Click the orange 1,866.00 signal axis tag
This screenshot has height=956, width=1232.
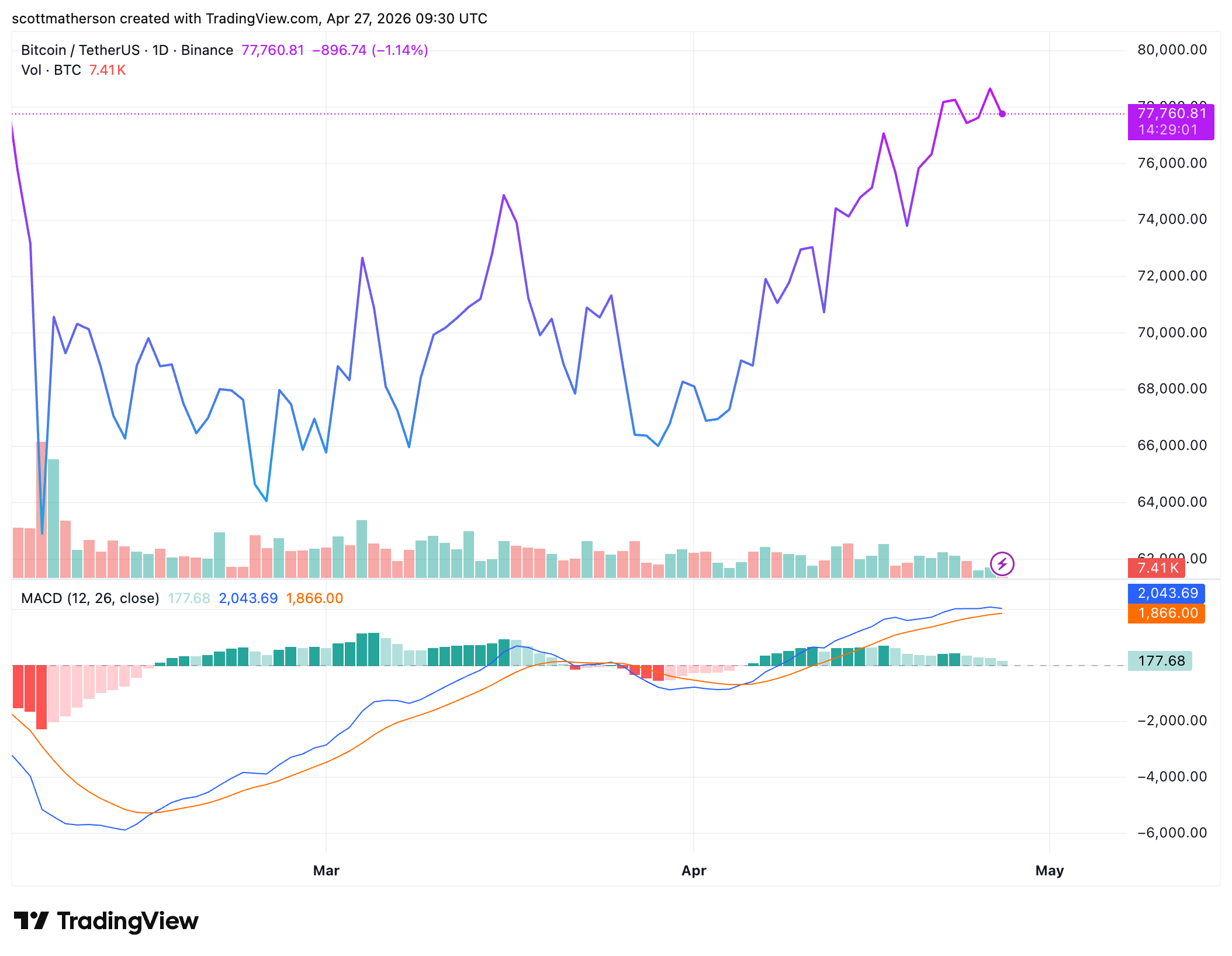1166,613
